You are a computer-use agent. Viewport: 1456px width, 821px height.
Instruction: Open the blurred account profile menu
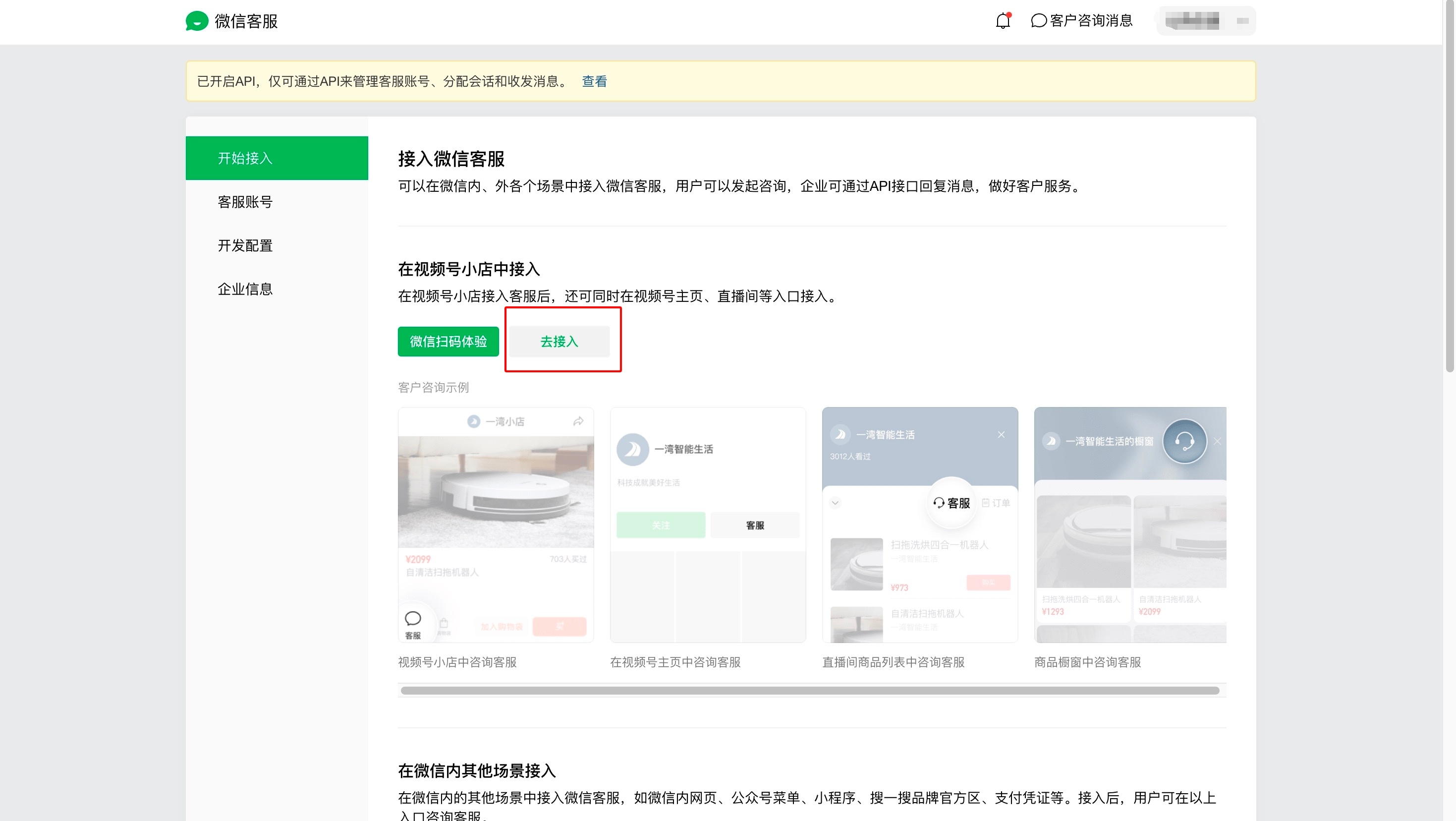tap(1206, 21)
